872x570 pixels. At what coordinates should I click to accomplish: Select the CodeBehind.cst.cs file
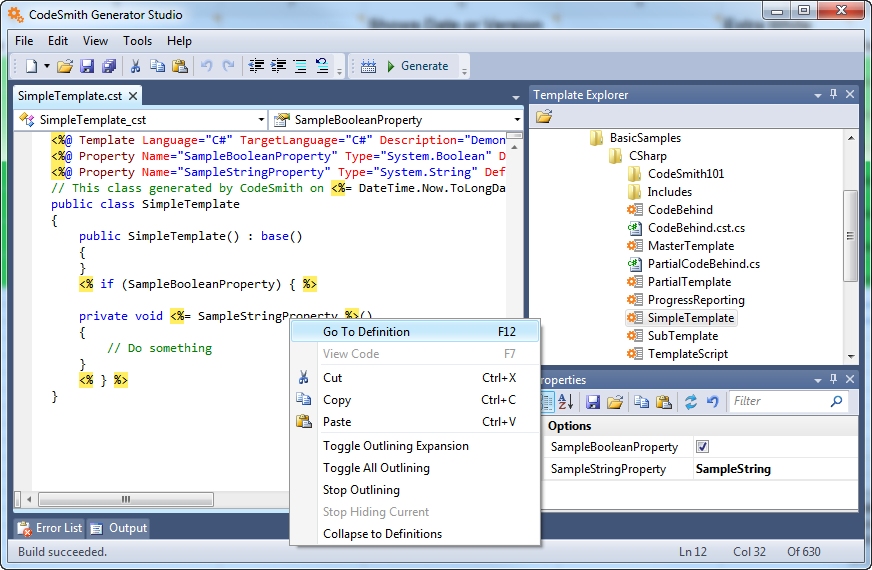coord(696,228)
